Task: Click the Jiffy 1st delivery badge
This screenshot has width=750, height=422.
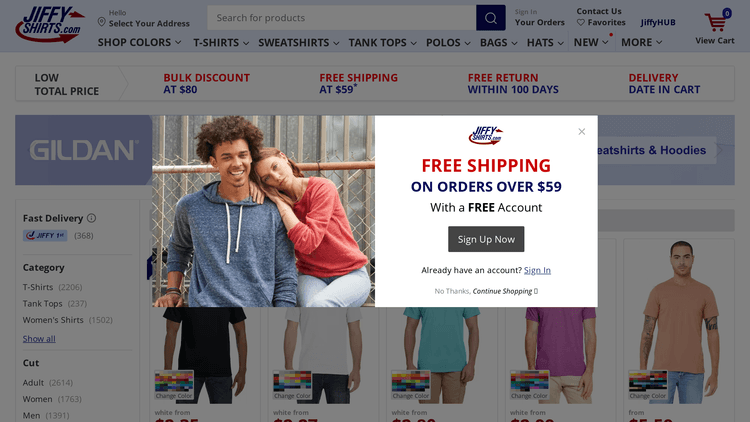Action: tap(45, 235)
